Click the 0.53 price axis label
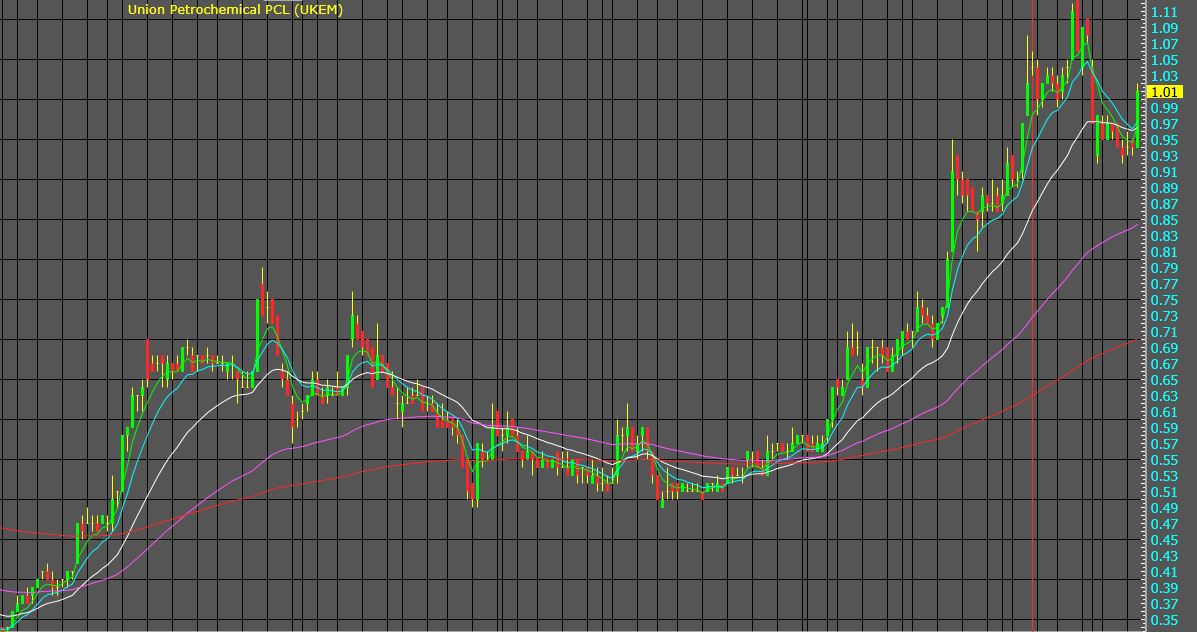This screenshot has height=632, width=1197. 1164,476
